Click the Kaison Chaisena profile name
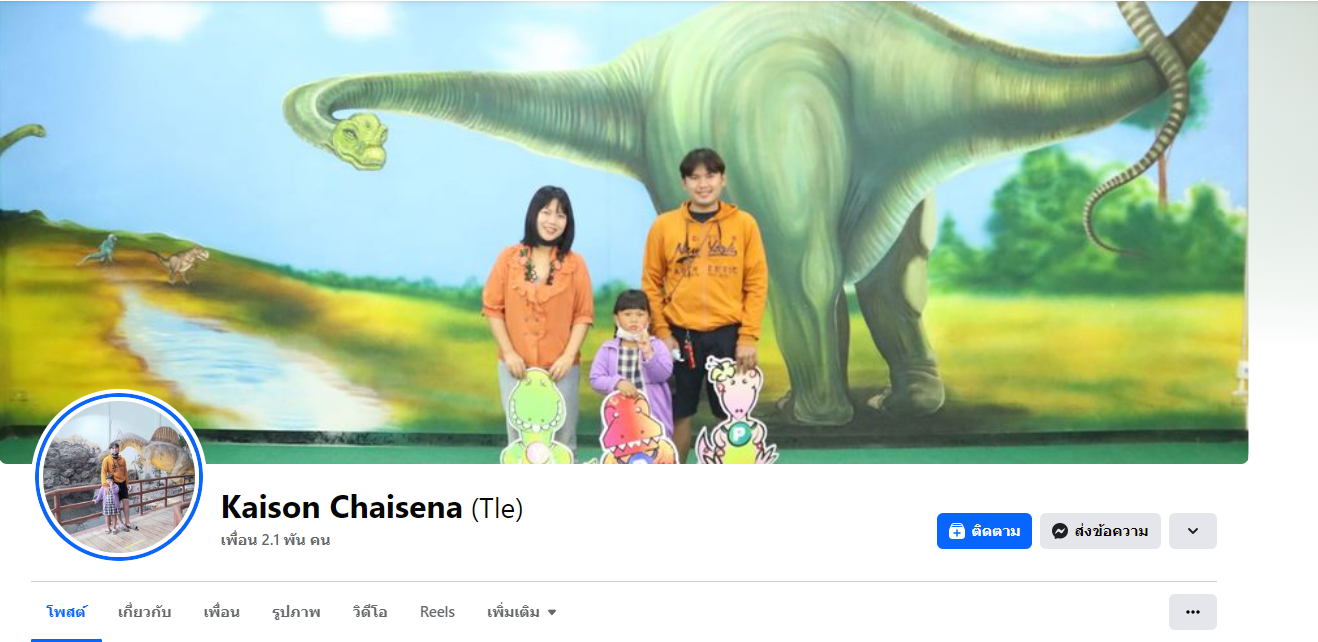 342,507
